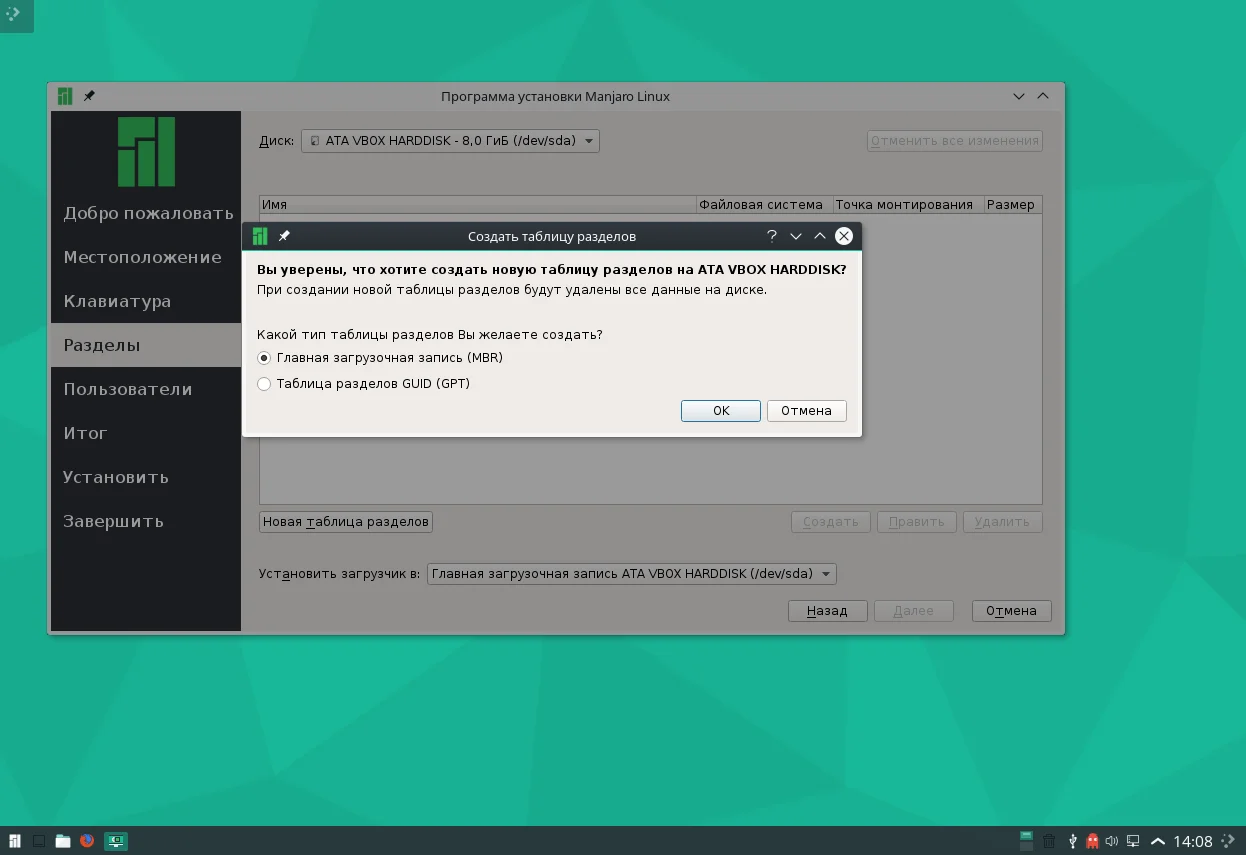The height and width of the screenshot is (855, 1246).
Task: Open the Manjaro application launcher in taskbar
Action: click(15, 841)
